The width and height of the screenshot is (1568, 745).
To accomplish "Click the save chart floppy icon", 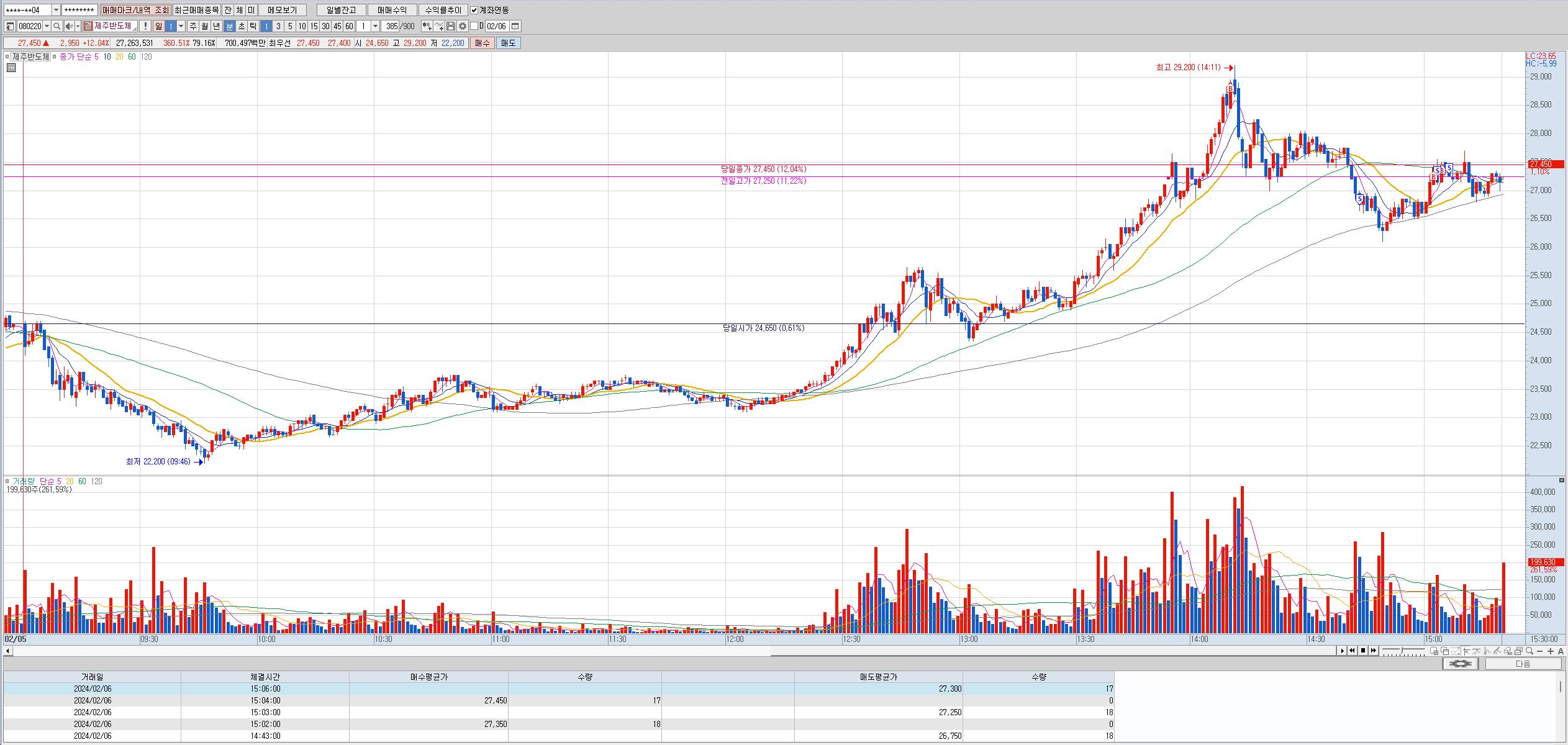I will coord(451,26).
